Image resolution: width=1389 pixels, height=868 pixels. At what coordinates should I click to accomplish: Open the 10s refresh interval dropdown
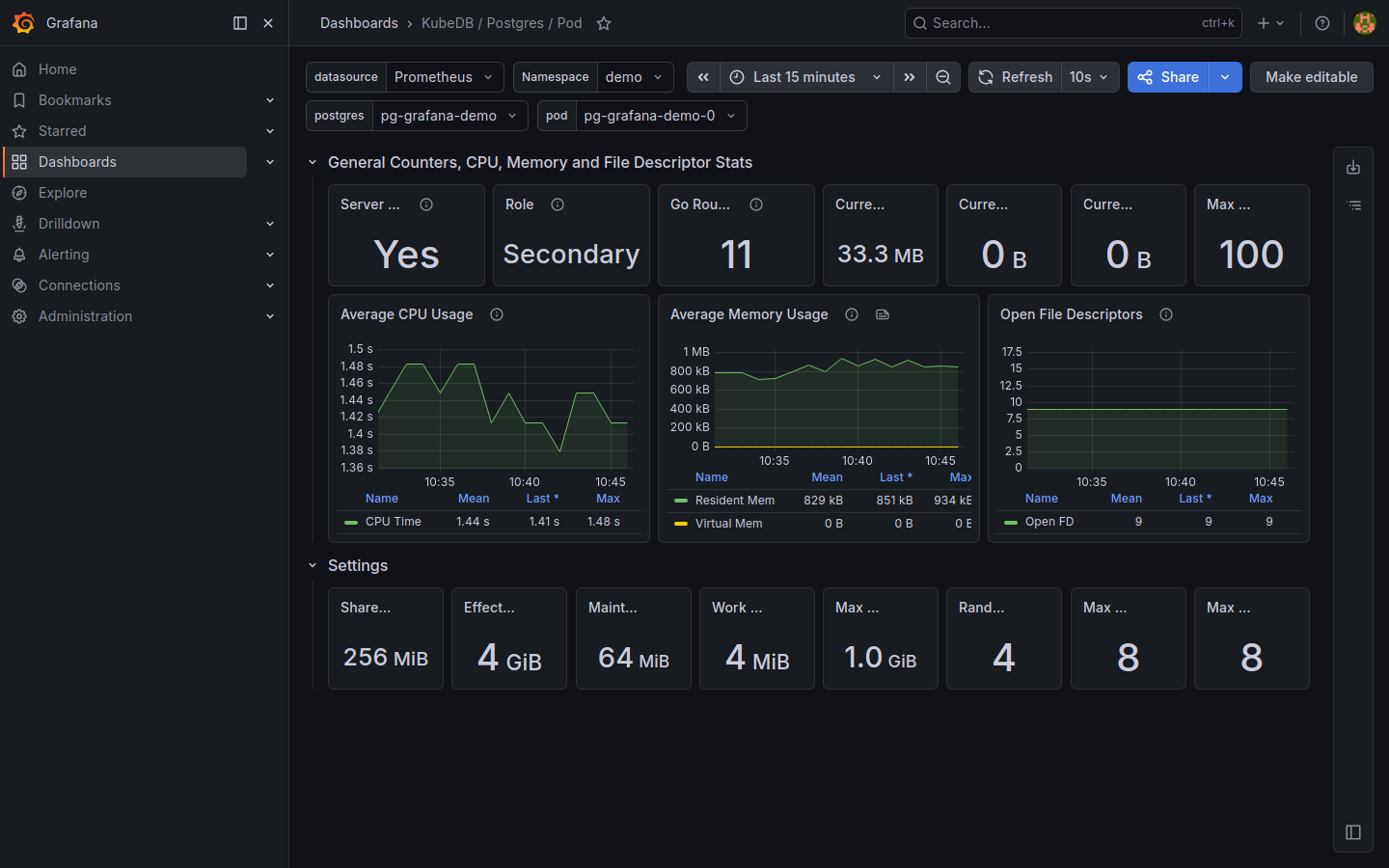coord(1089,77)
